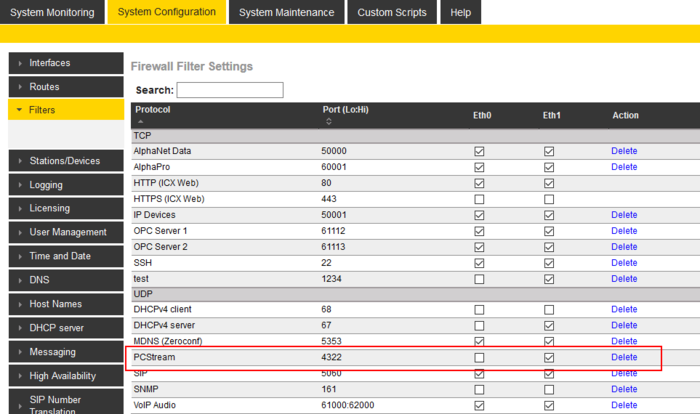The width and height of the screenshot is (700, 414).
Task: Check Eth0 box for PCStream row
Action: 479,357
